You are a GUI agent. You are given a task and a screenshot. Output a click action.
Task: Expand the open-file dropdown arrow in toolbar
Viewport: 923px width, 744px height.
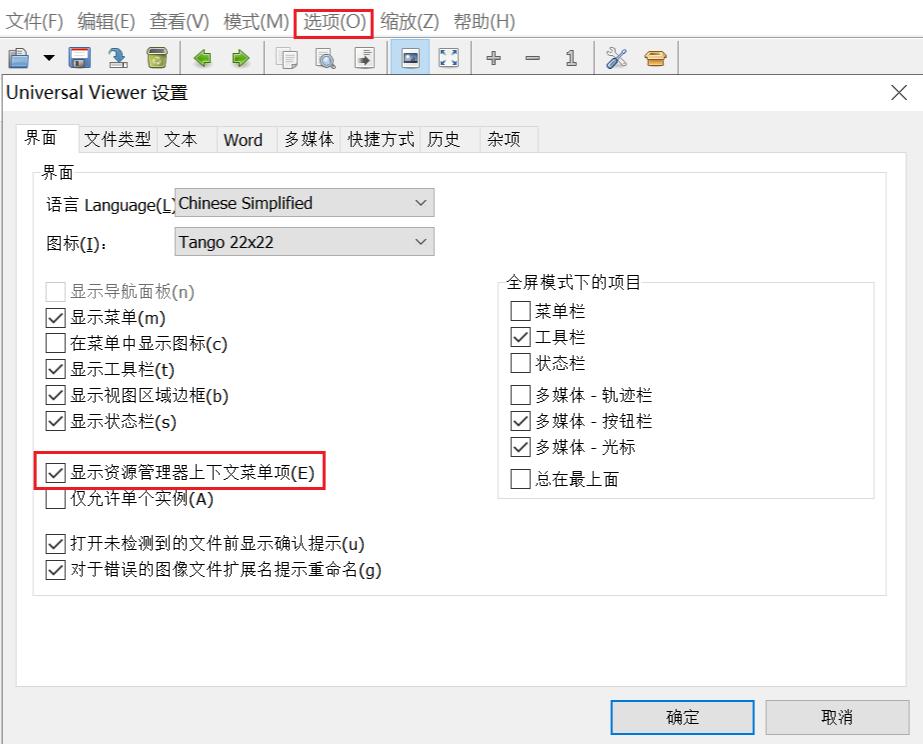tap(49, 58)
